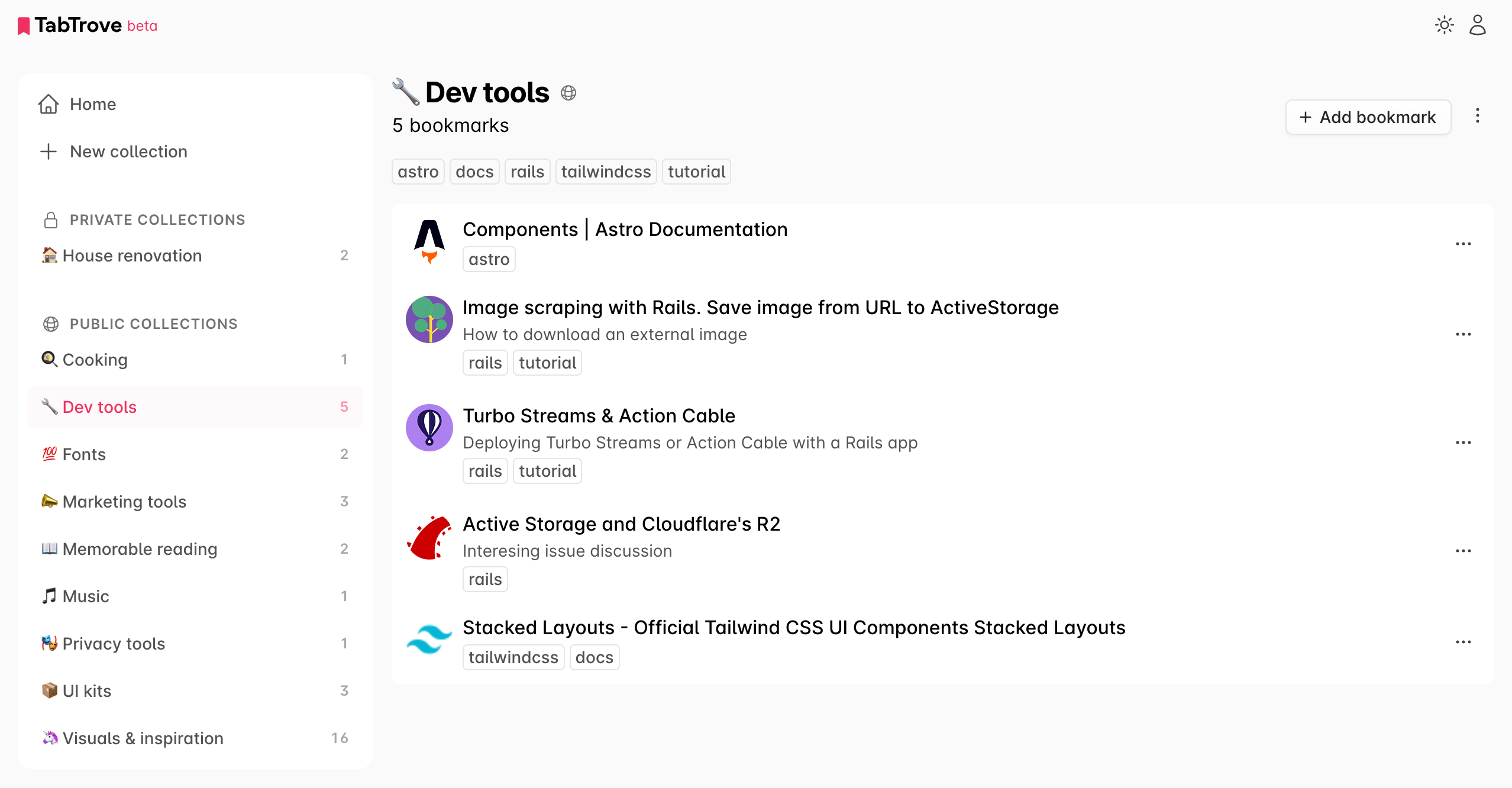Open the user account profile icon
The height and width of the screenshot is (788, 1512).
pyautogui.click(x=1477, y=25)
